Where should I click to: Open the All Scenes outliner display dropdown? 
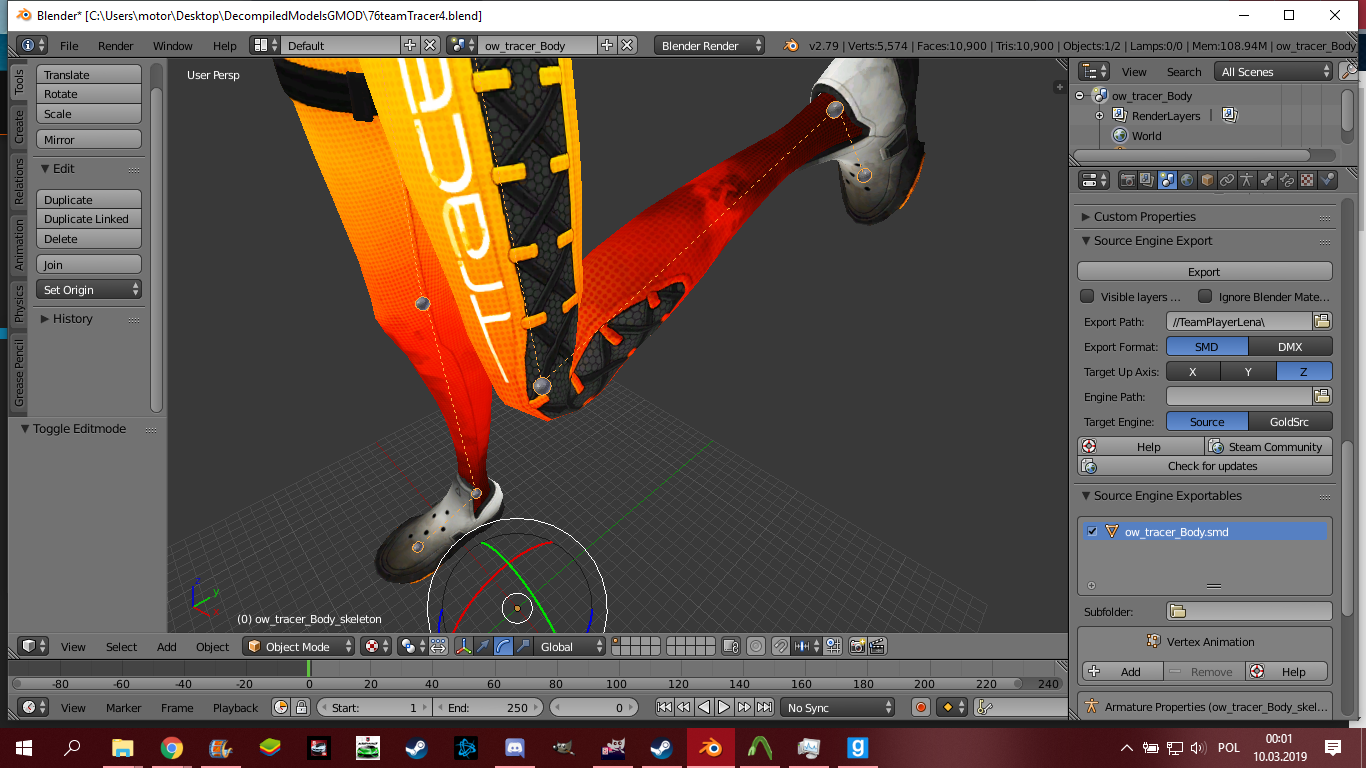point(1274,71)
